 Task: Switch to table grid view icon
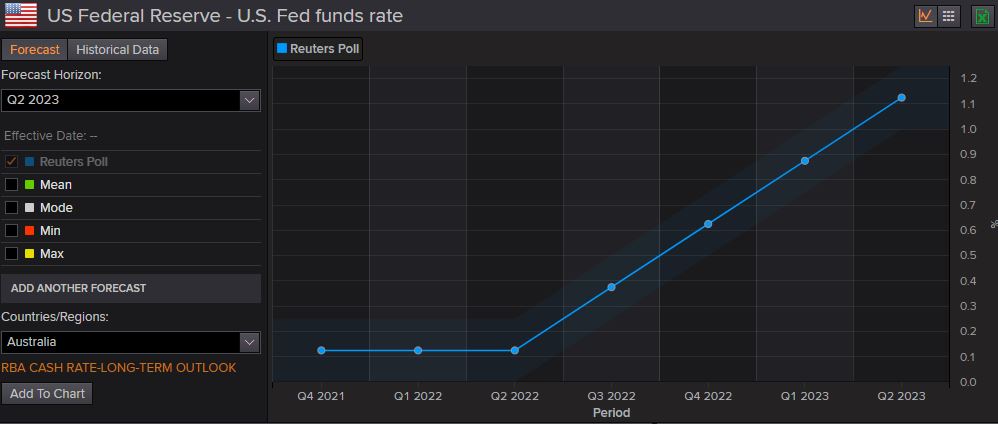948,16
